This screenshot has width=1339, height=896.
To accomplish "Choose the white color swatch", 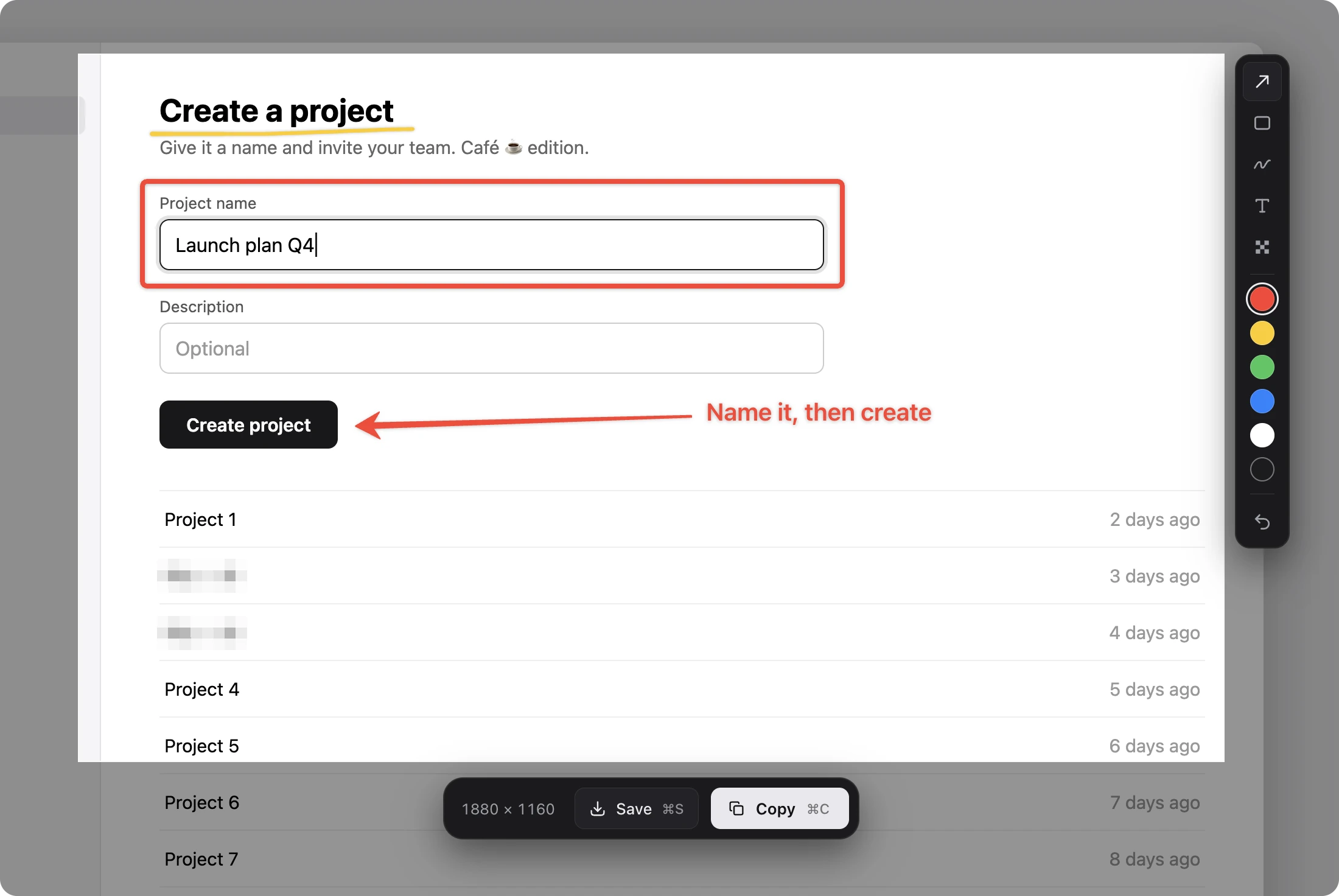I will [x=1262, y=435].
